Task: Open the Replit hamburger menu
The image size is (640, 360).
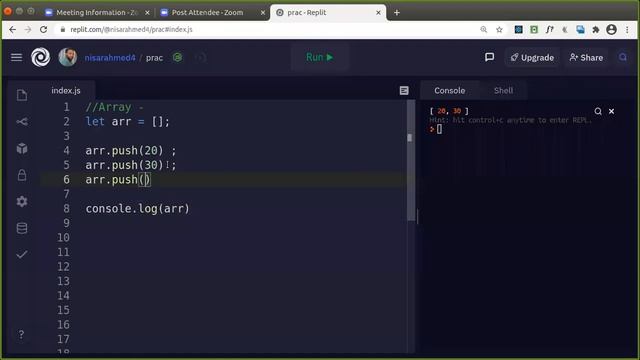Action: click(16, 57)
